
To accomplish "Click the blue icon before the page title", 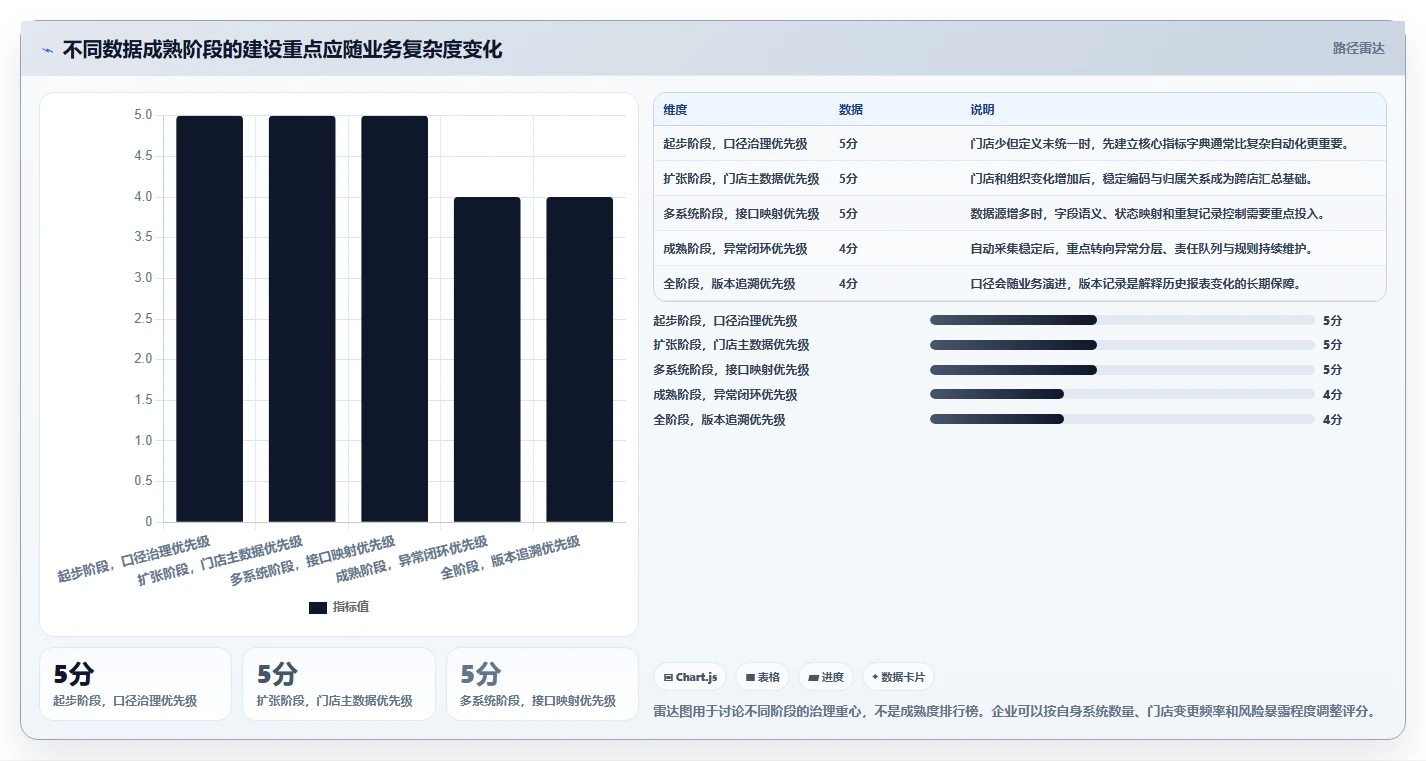I will pyautogui.click(x=48, y=50).
